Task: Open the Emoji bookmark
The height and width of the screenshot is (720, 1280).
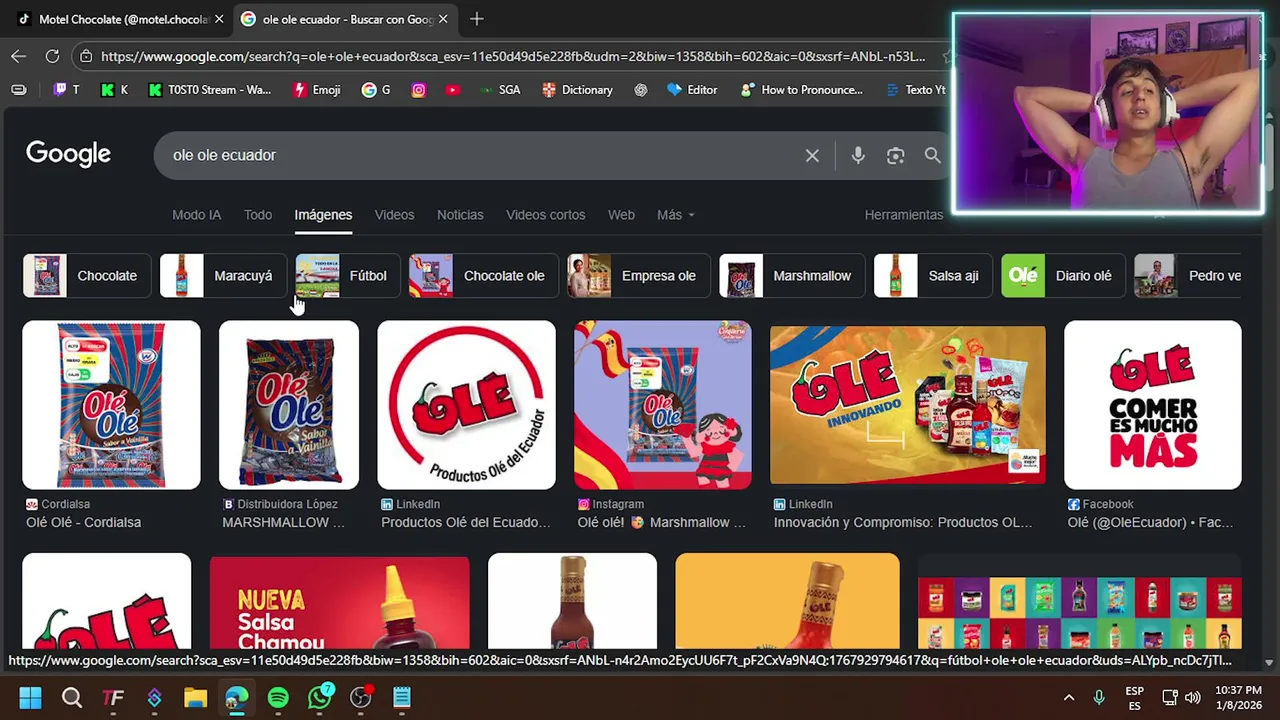Action: coord(317,90)
